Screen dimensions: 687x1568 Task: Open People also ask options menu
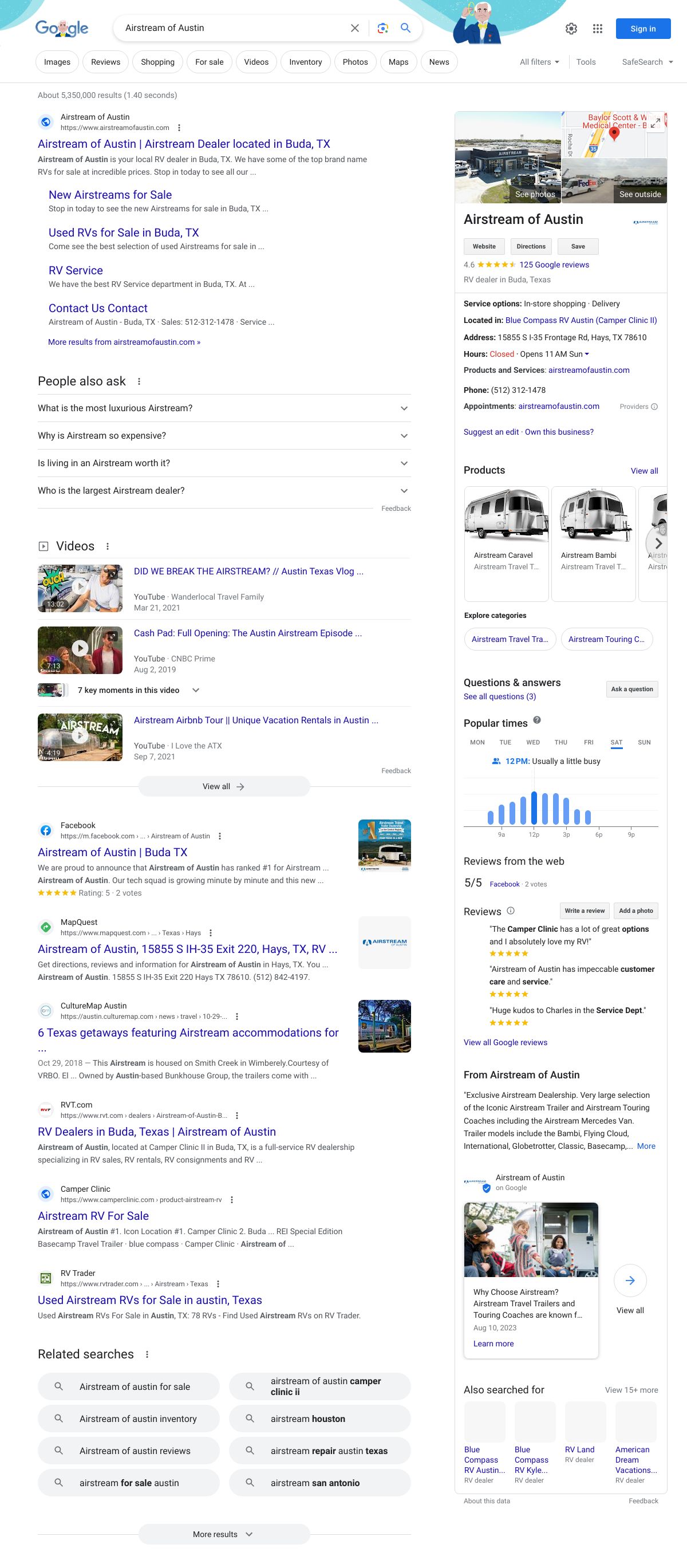[139, 381]
